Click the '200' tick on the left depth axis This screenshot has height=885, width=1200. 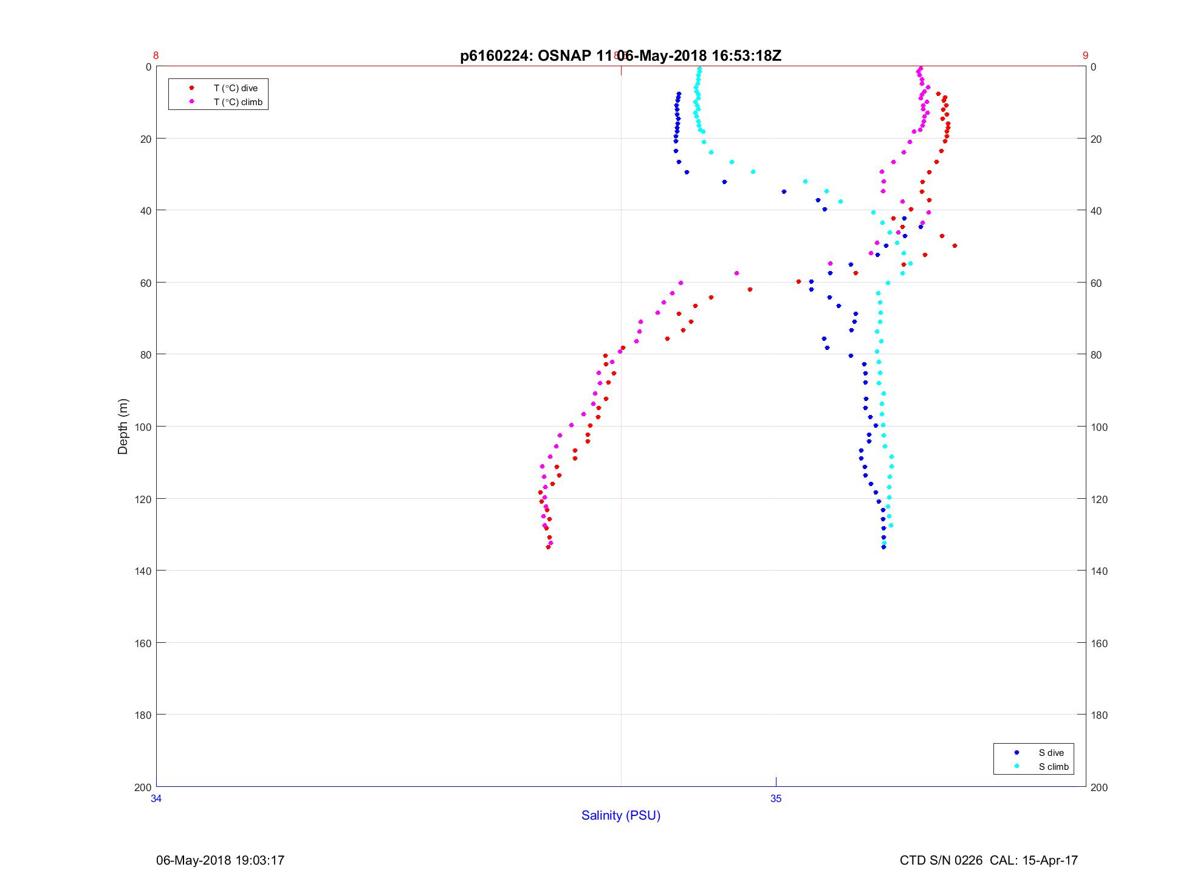[x=142, y=787]
